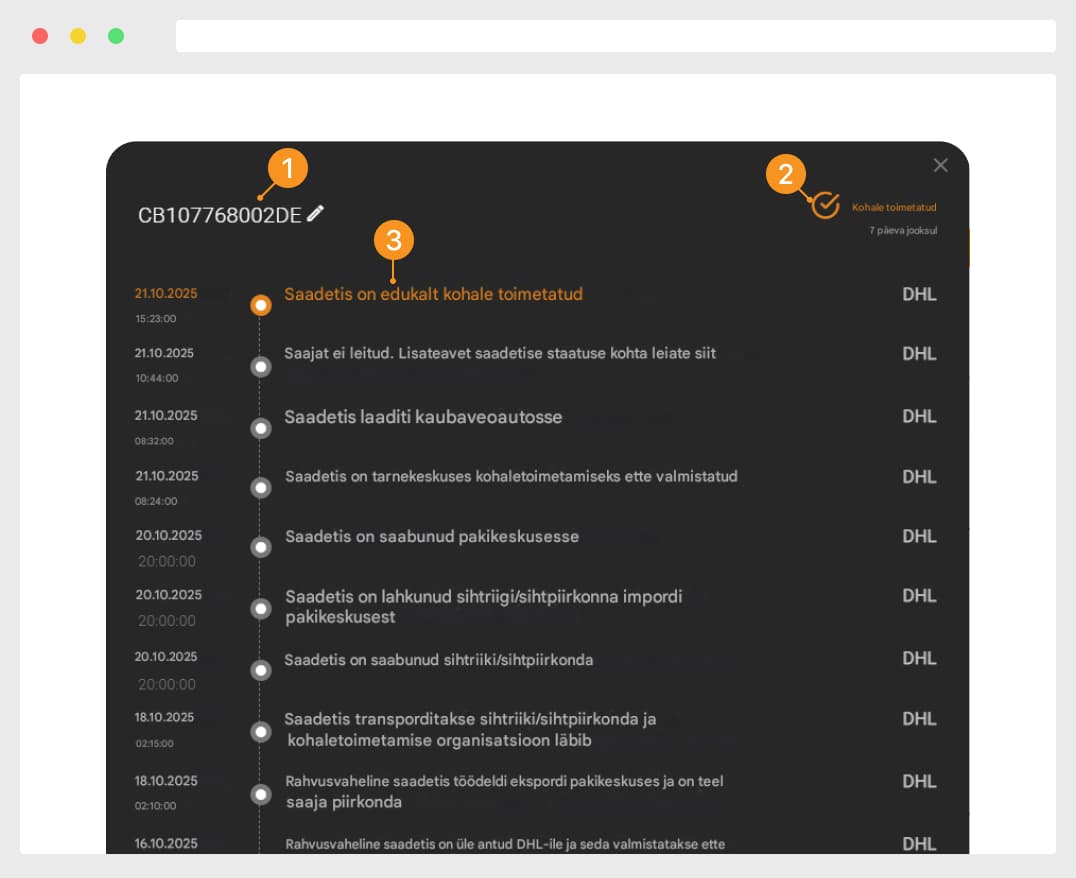This screenshot has width=1076, height=878.
Task: Click the "Kohale toimetatud" status label
Action: 894,208
